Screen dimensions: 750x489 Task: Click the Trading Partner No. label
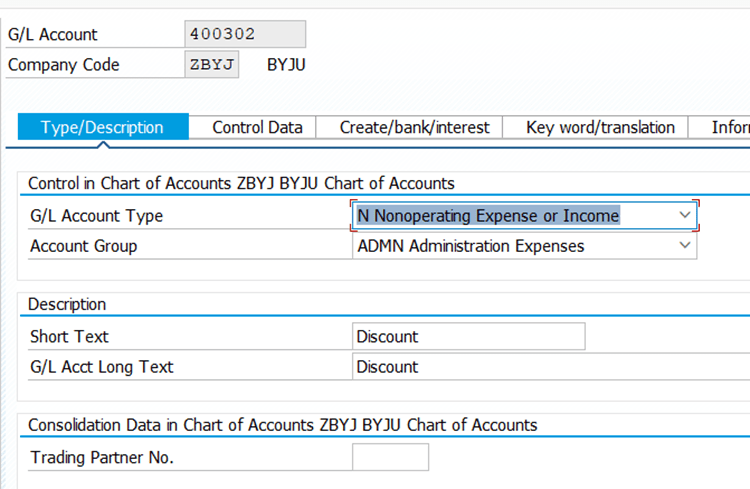tap(101, 458)
